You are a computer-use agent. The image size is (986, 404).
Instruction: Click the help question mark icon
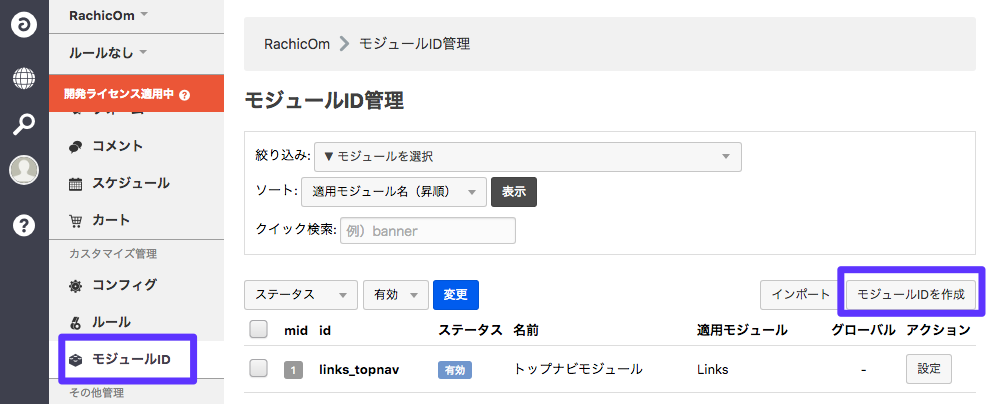point(24,225)
